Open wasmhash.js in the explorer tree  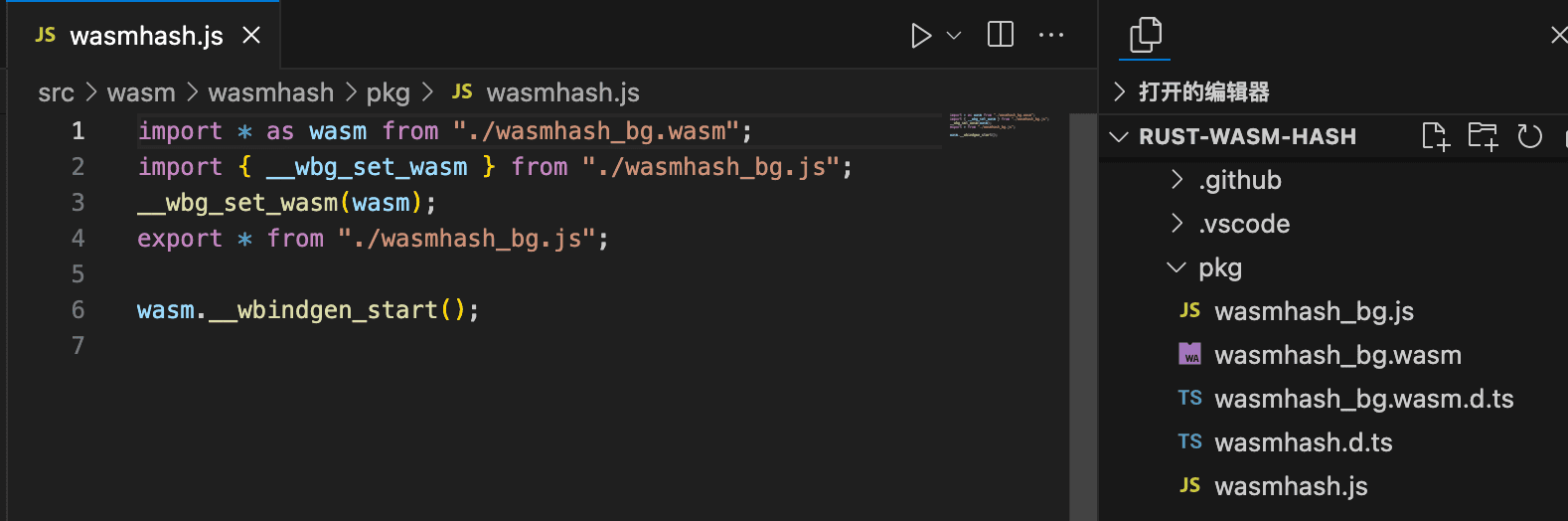(x=1334, y=486)
